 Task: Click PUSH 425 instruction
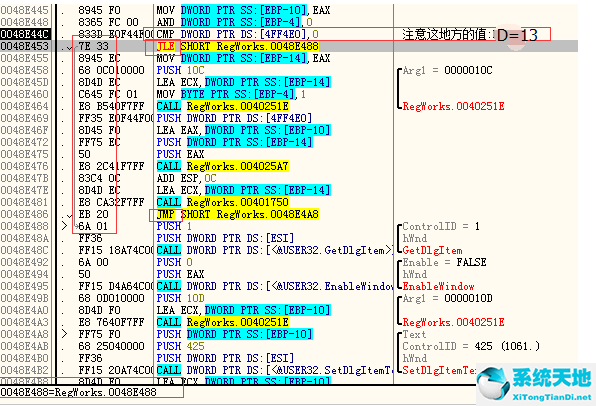coord(181,346)
